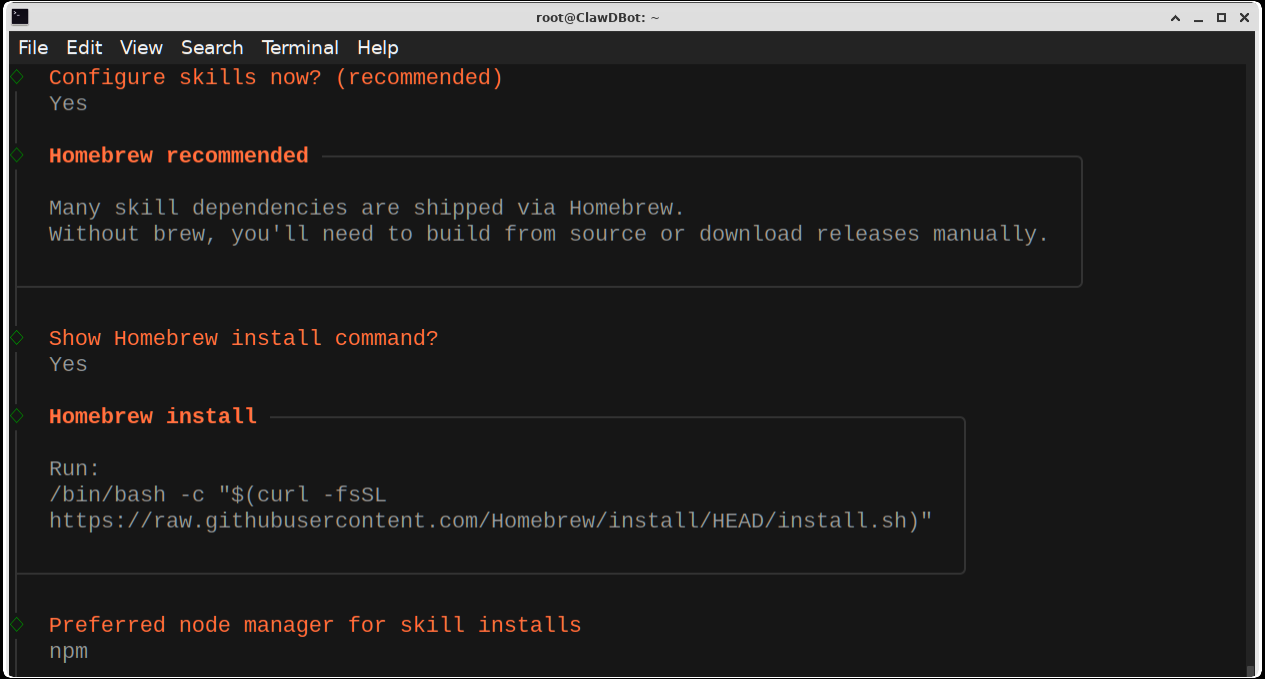
Task: Click the 'Yes' answer under Show Homebrew install
Action: point(68,364)
